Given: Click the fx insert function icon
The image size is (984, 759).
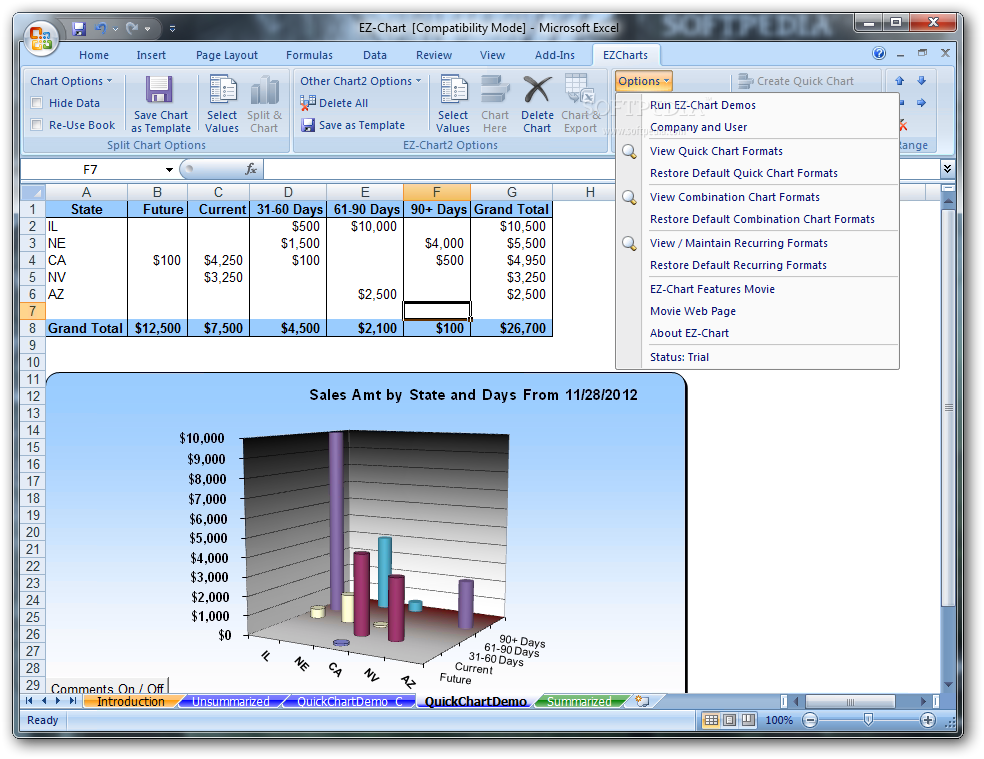Looking at the screenshot, I should coord(251,169).
